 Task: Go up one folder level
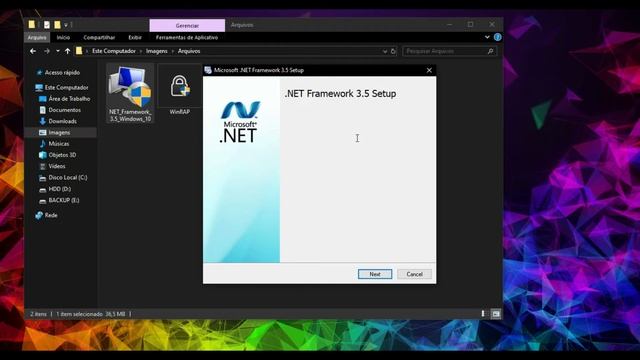pos(67,51)
